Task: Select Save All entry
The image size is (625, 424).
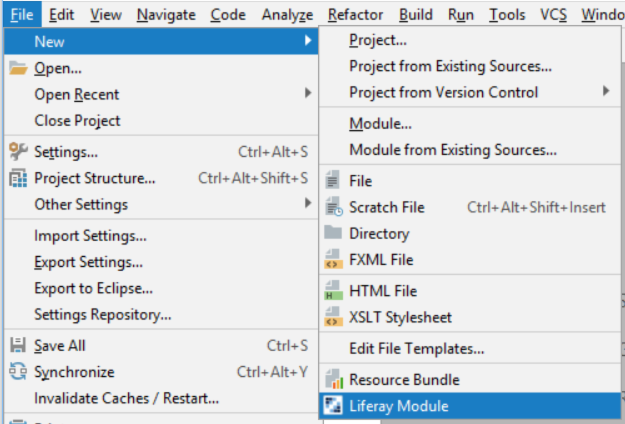Action: [161, 345]
